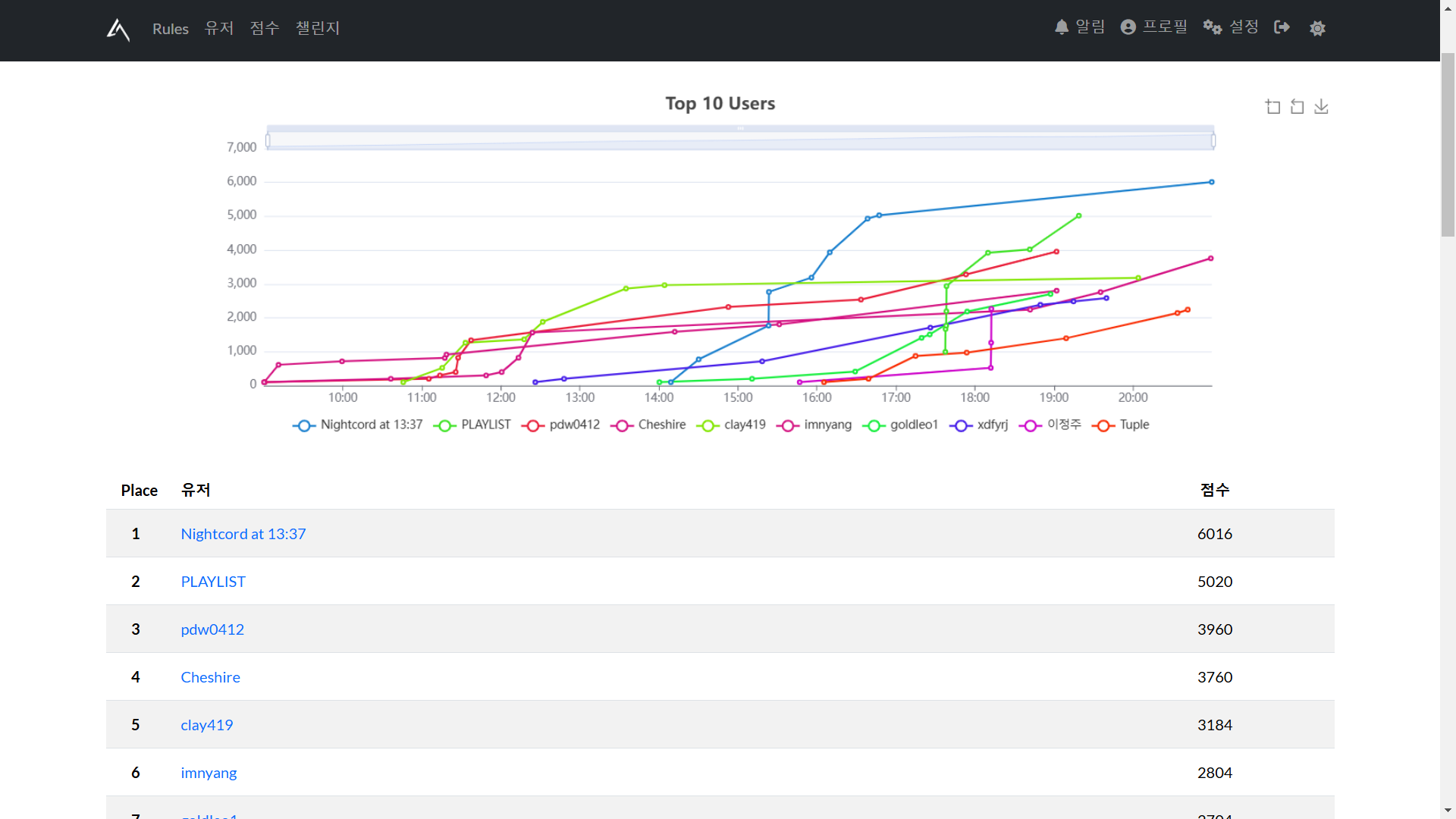The width and height of the screenshot is (1456, 819).
Task: Click the CTFd site logo
Action: pos(118,29)
